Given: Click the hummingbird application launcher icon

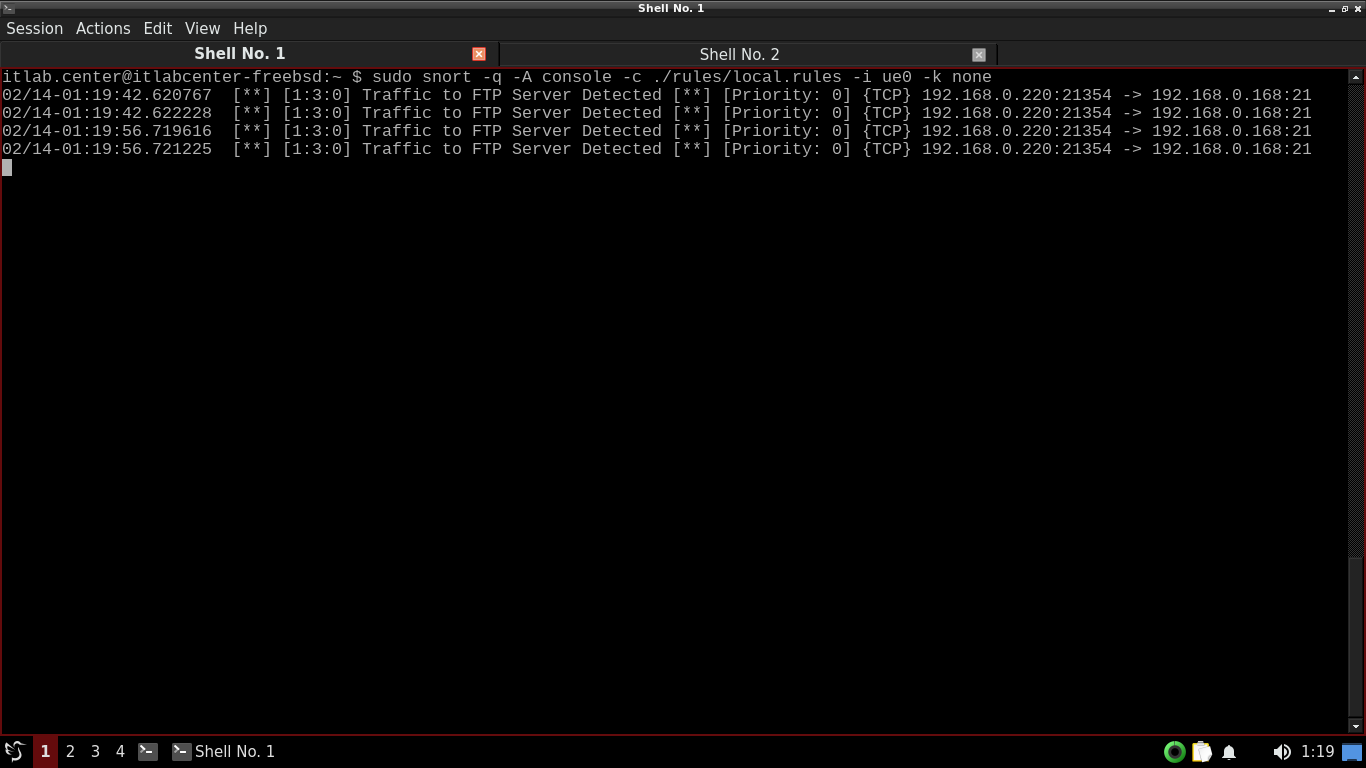Looking at the screenshot, I should 15,751.
